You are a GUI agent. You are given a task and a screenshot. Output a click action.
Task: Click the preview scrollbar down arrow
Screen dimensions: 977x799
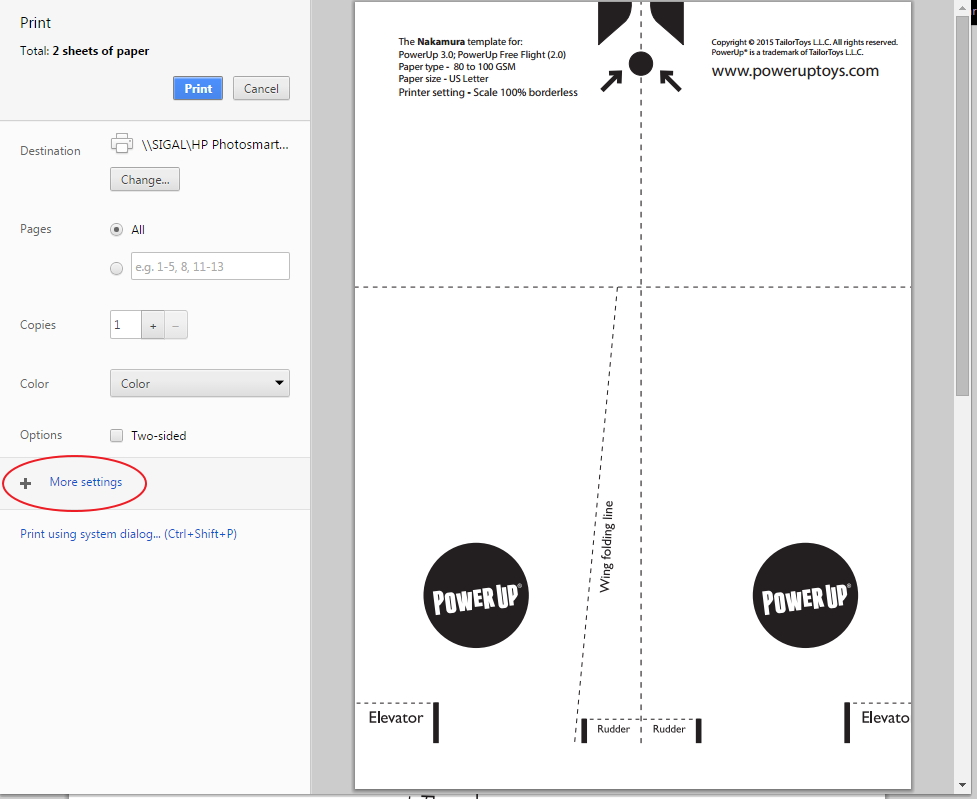point(962,785)
